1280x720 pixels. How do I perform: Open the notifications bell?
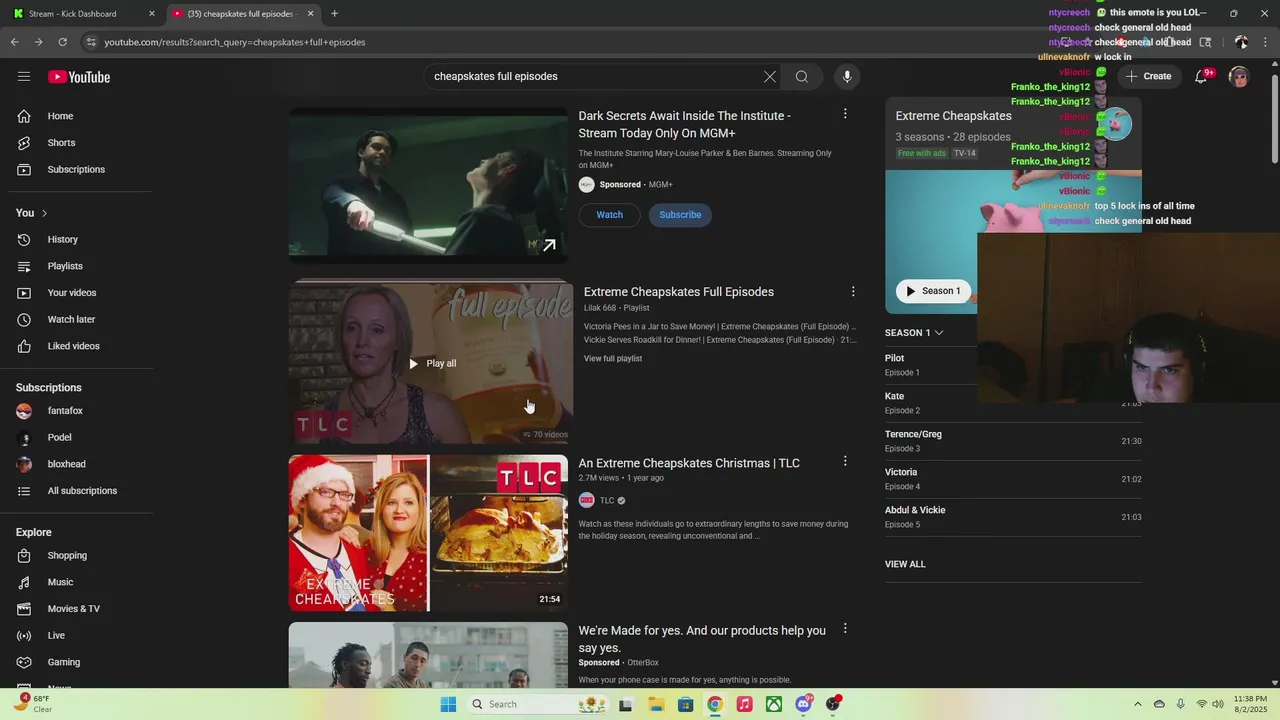(1202, 76)
